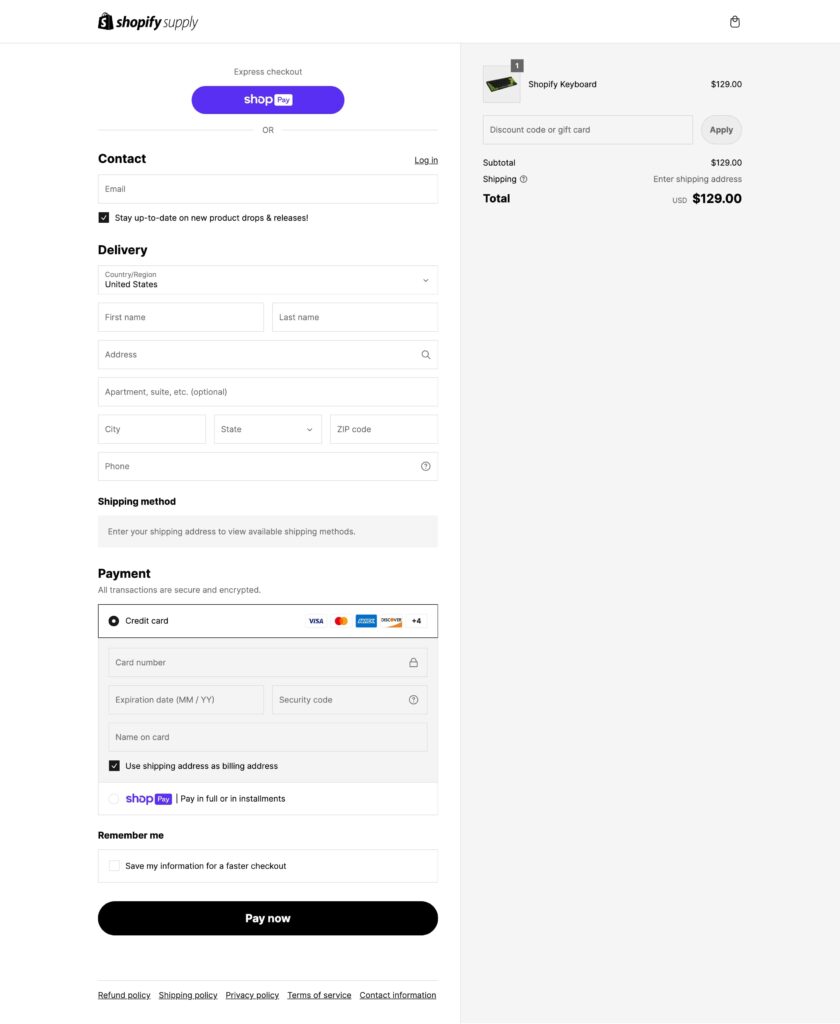Click the lock icon in the Card number field
Image resolution: width=840 pixels, height=1024 pixels.
(413, 662)
